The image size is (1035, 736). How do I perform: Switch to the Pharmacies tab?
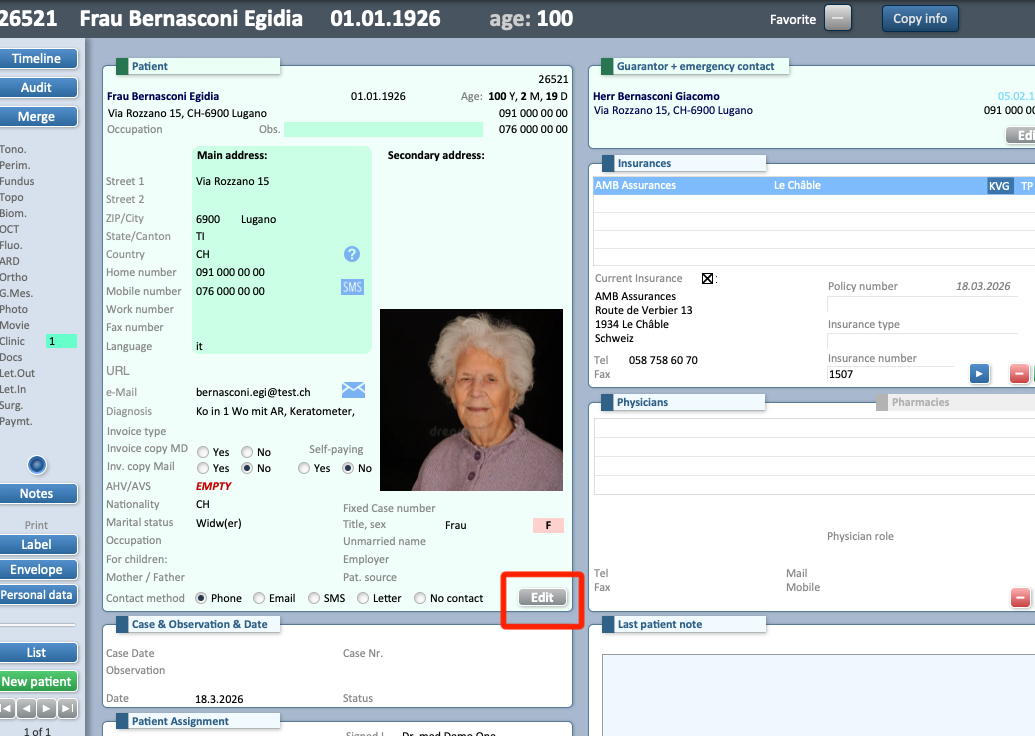point(919,402)
